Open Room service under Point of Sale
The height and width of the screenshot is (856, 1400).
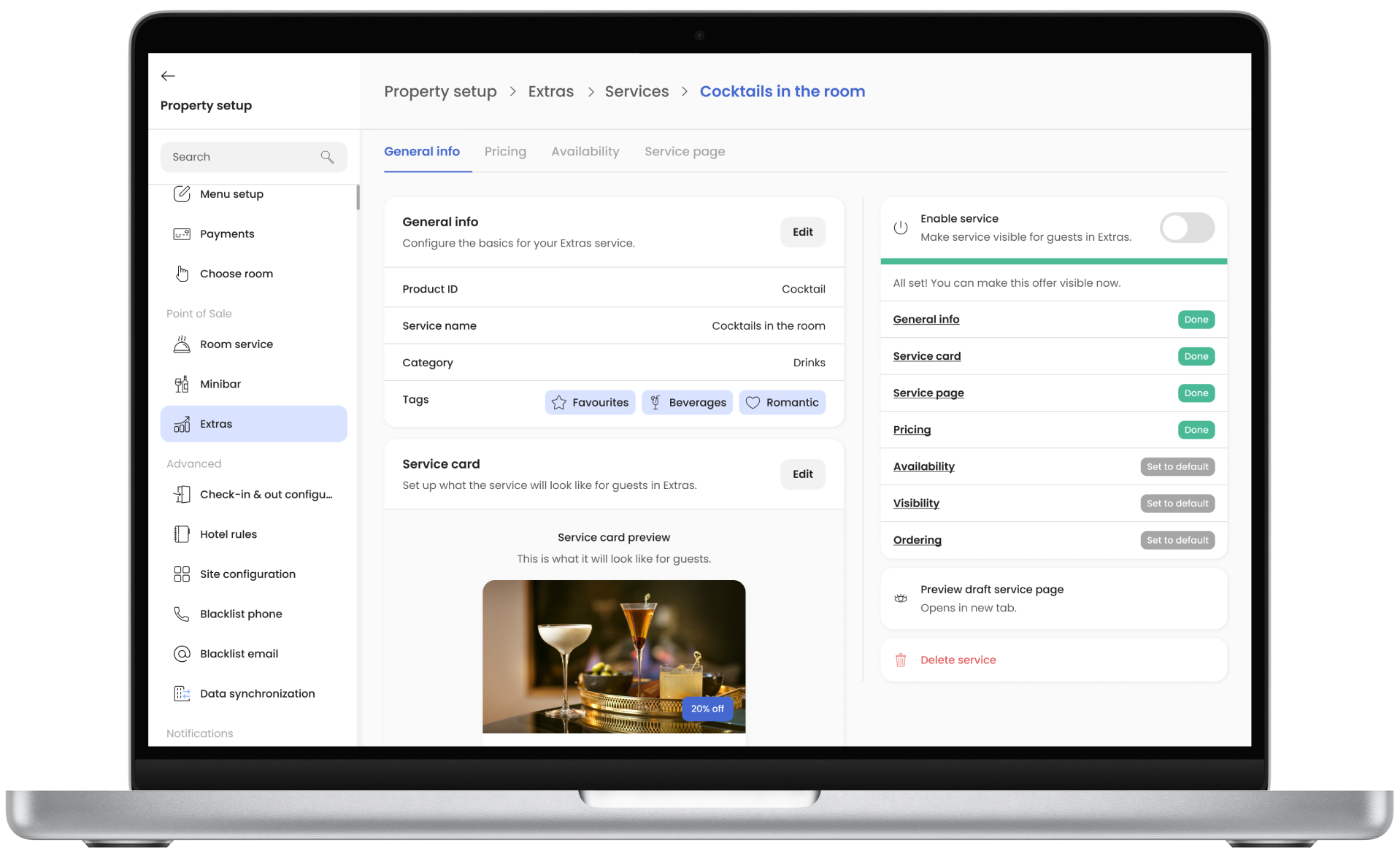[x=236, y=344]
